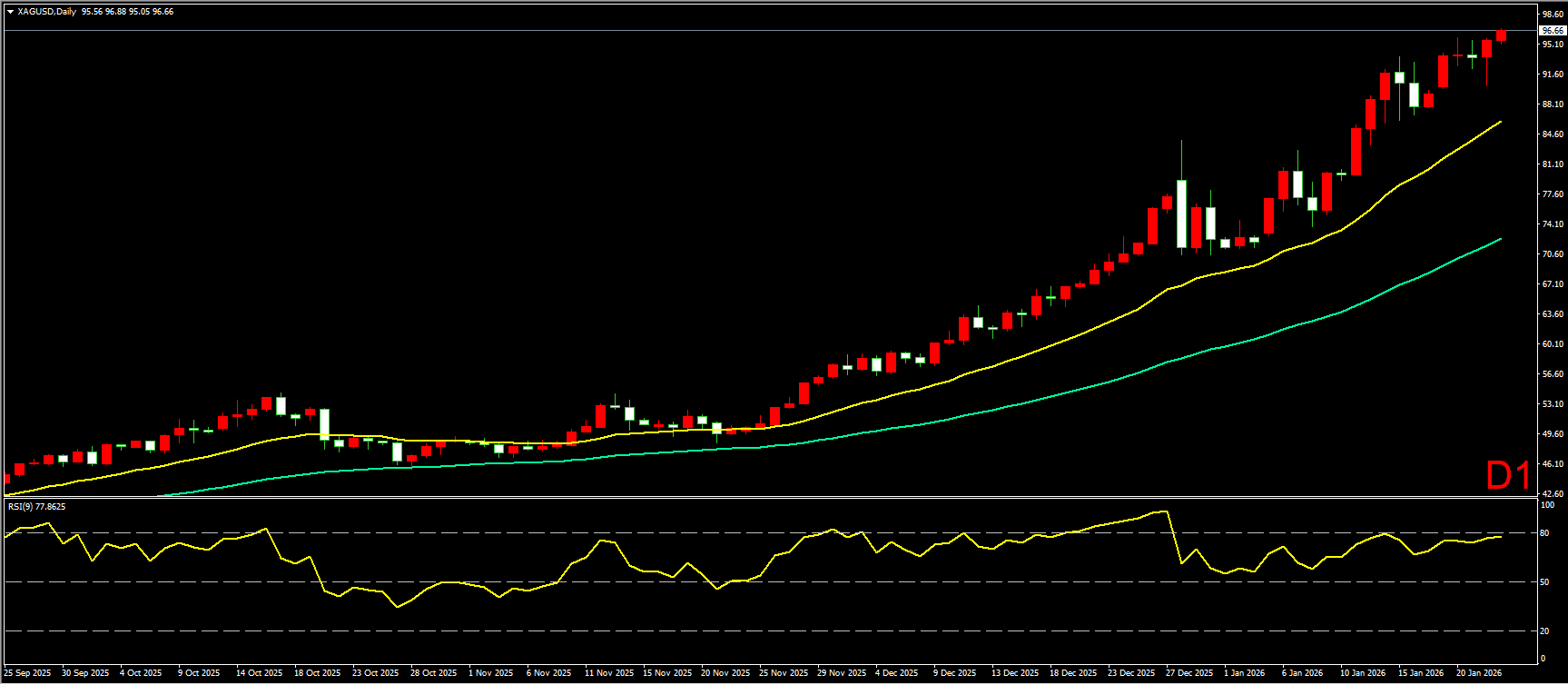Click the RSI 50 level scale label
This screenshot has width=1568, height=685.
[1545, 582]
